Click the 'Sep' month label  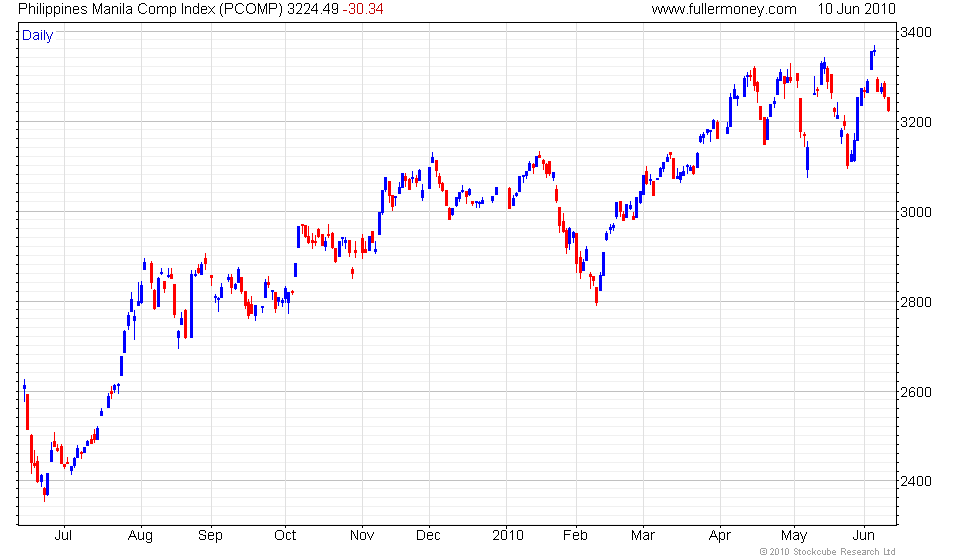210,536
